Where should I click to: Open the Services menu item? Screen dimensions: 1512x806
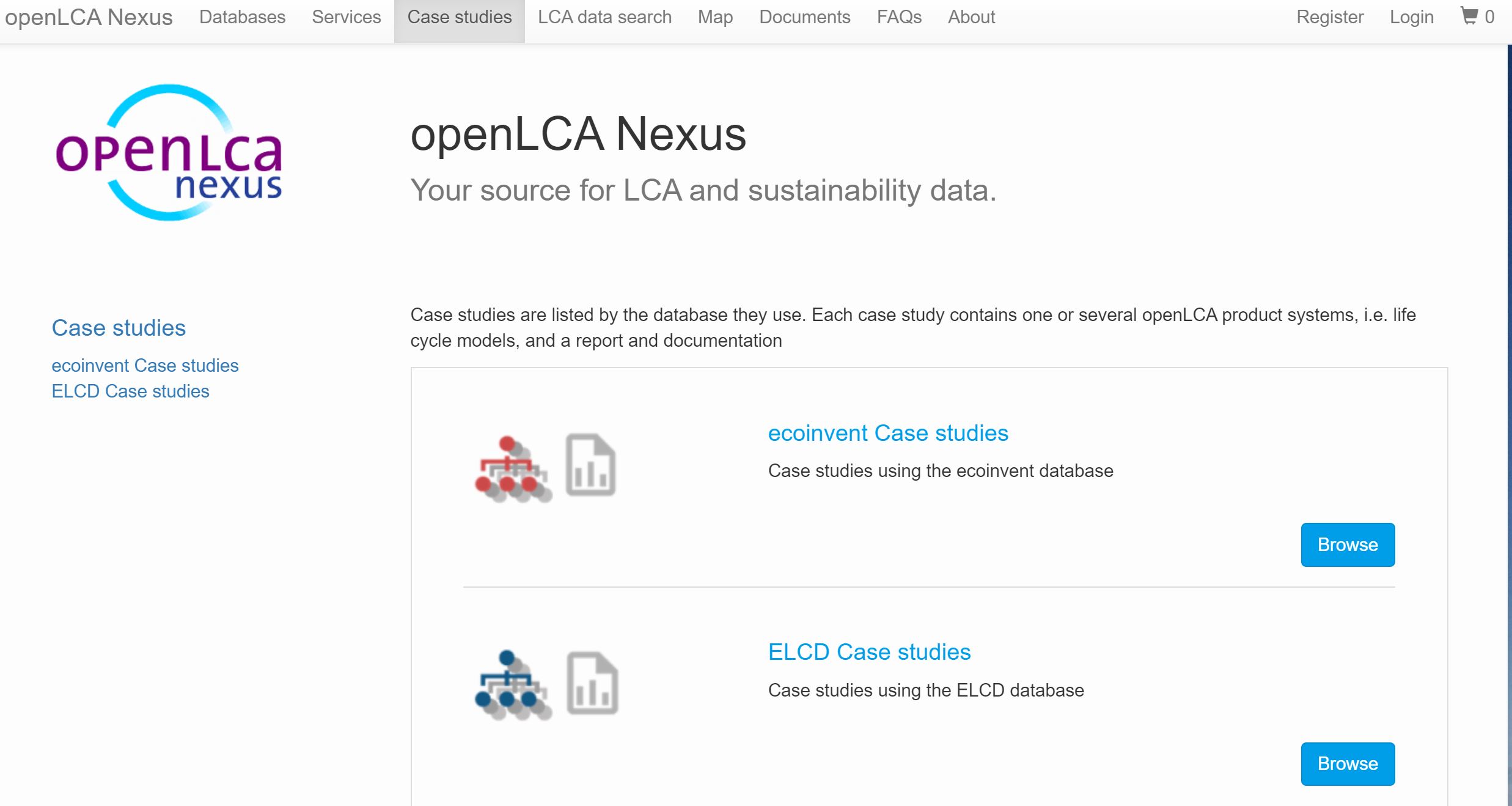click(x=347, y=17)
